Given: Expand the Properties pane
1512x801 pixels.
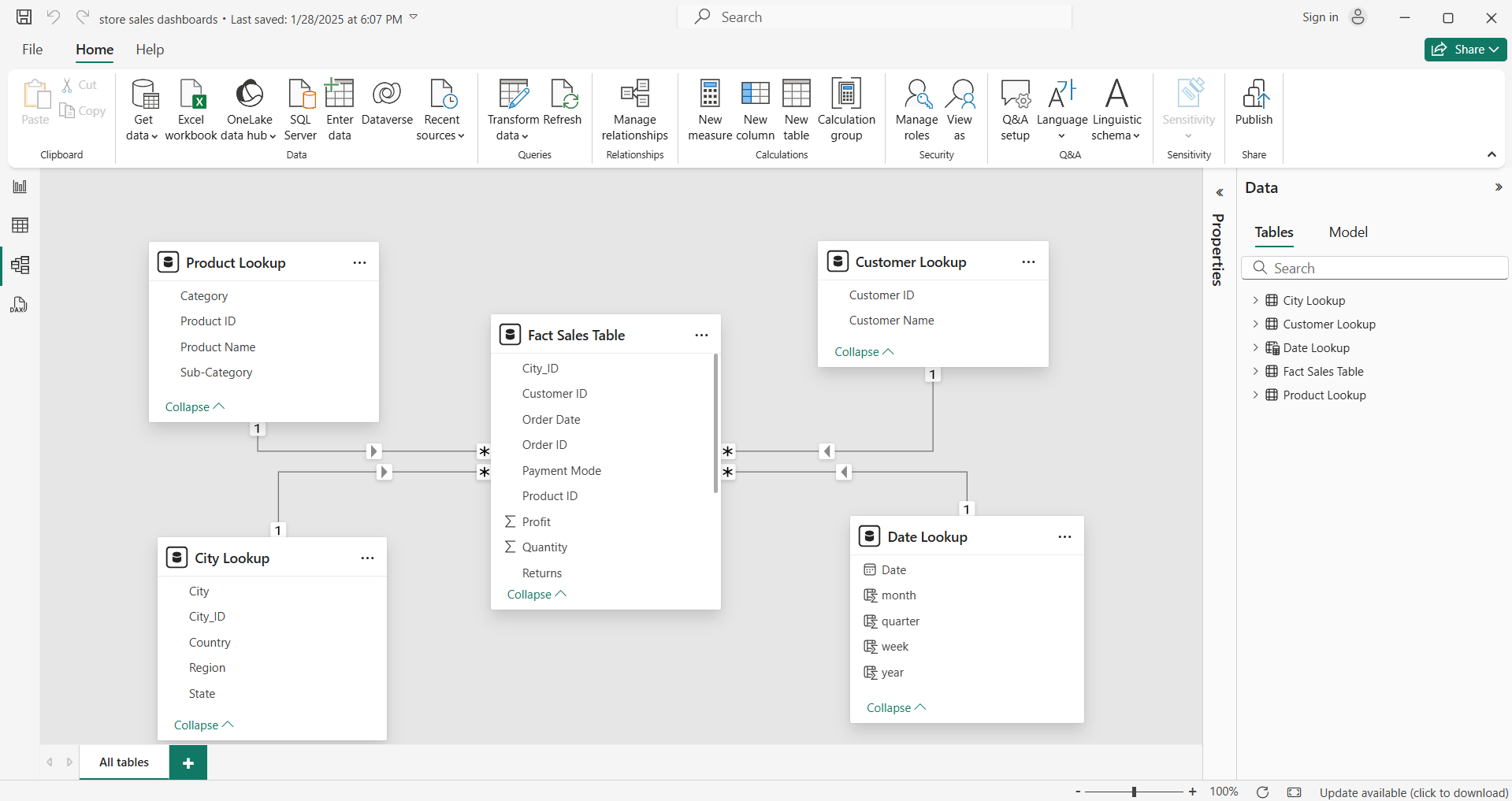Looking at the screenshot, I should tap(1219, 192).
